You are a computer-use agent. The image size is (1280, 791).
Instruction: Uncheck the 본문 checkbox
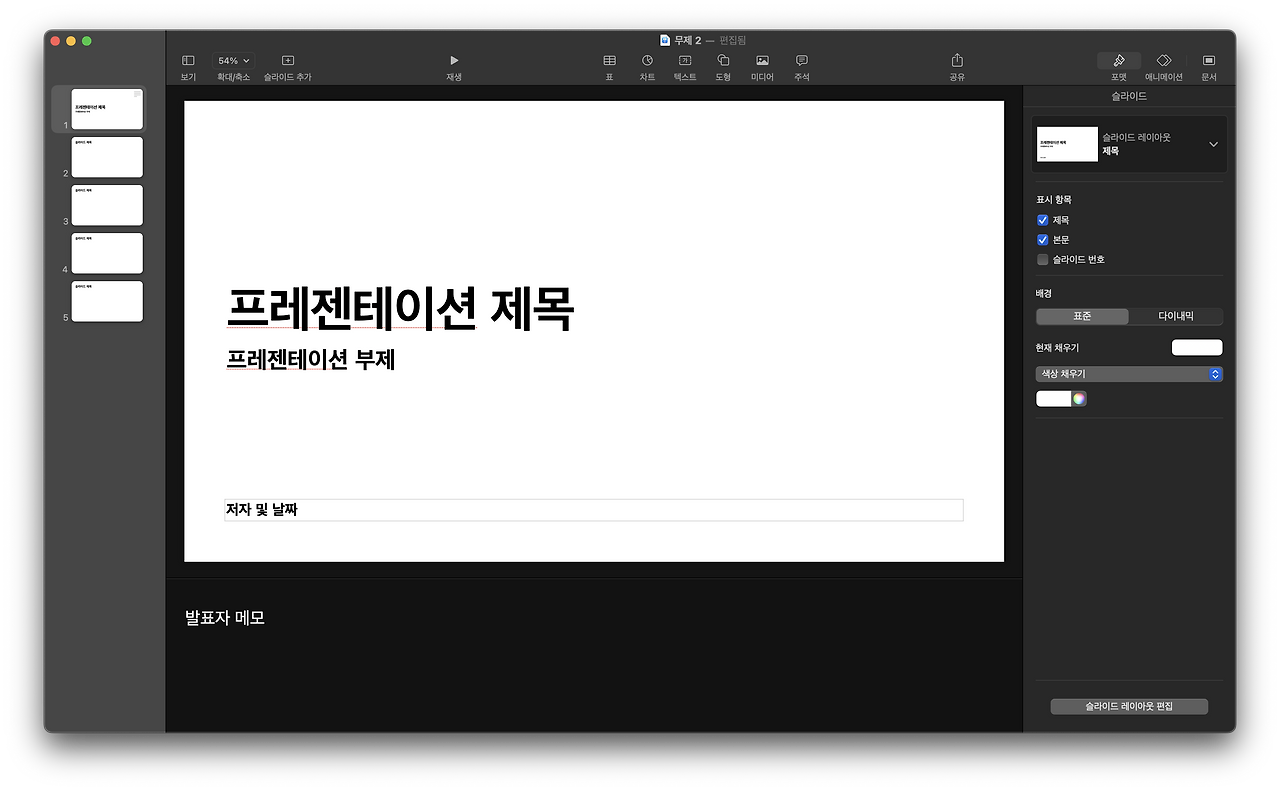click(1042, 239)
